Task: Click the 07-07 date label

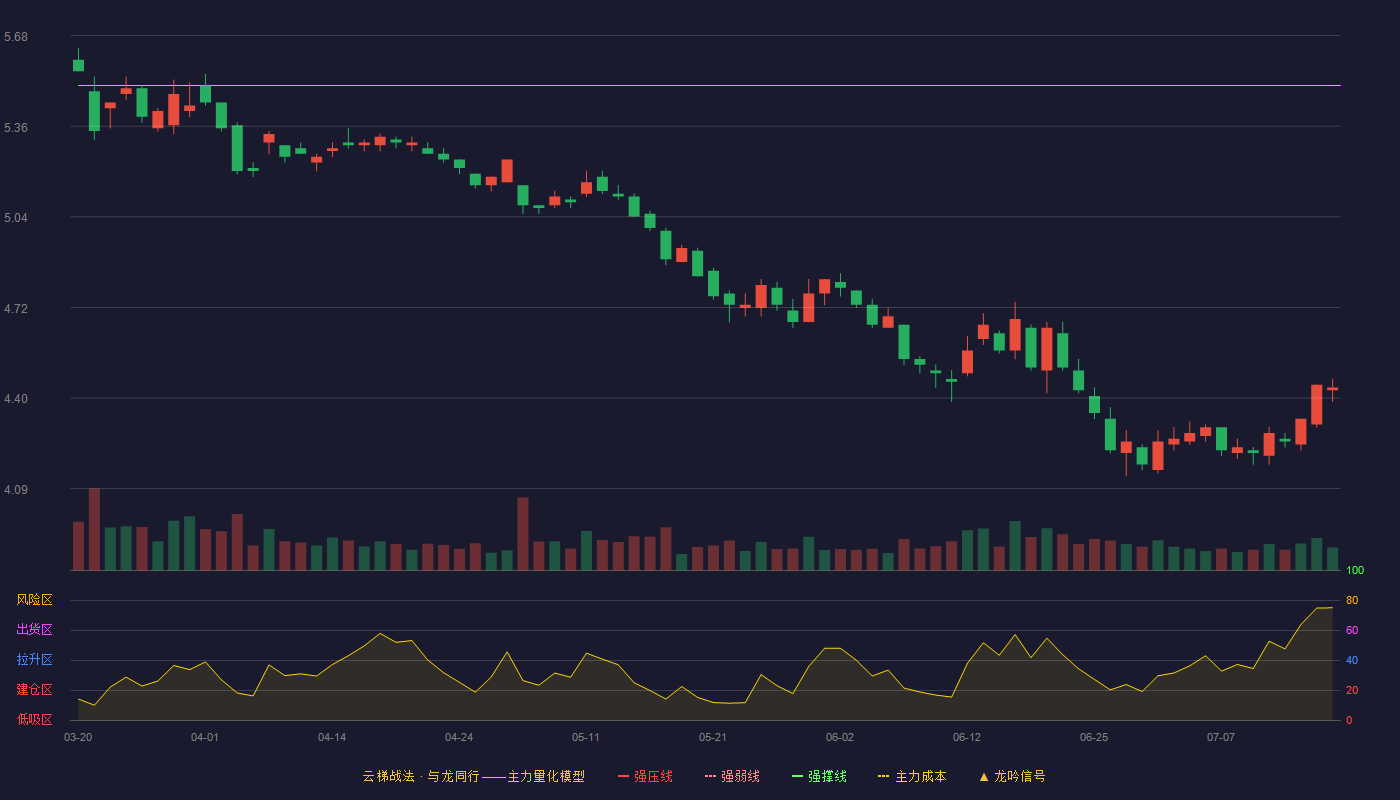Action: pyautogui.click(x=1221, y=737)
